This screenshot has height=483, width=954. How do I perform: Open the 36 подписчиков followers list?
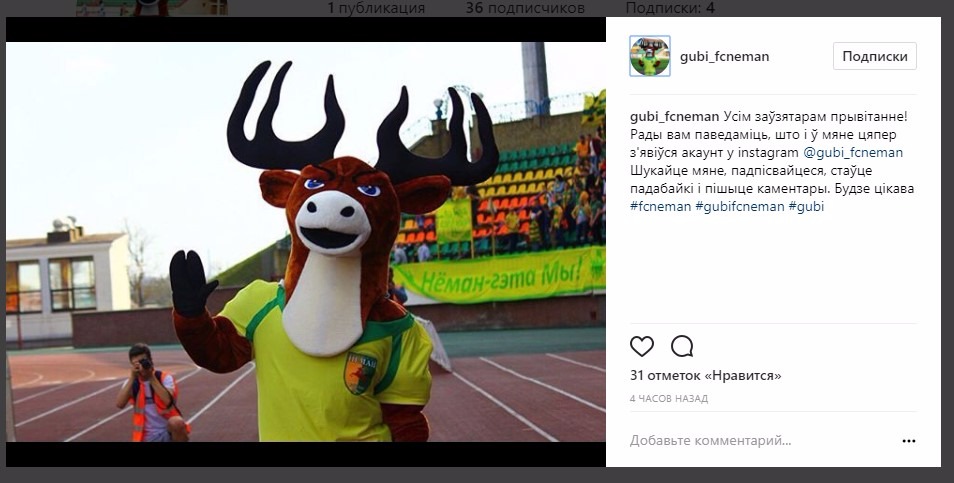click(525, 8)
